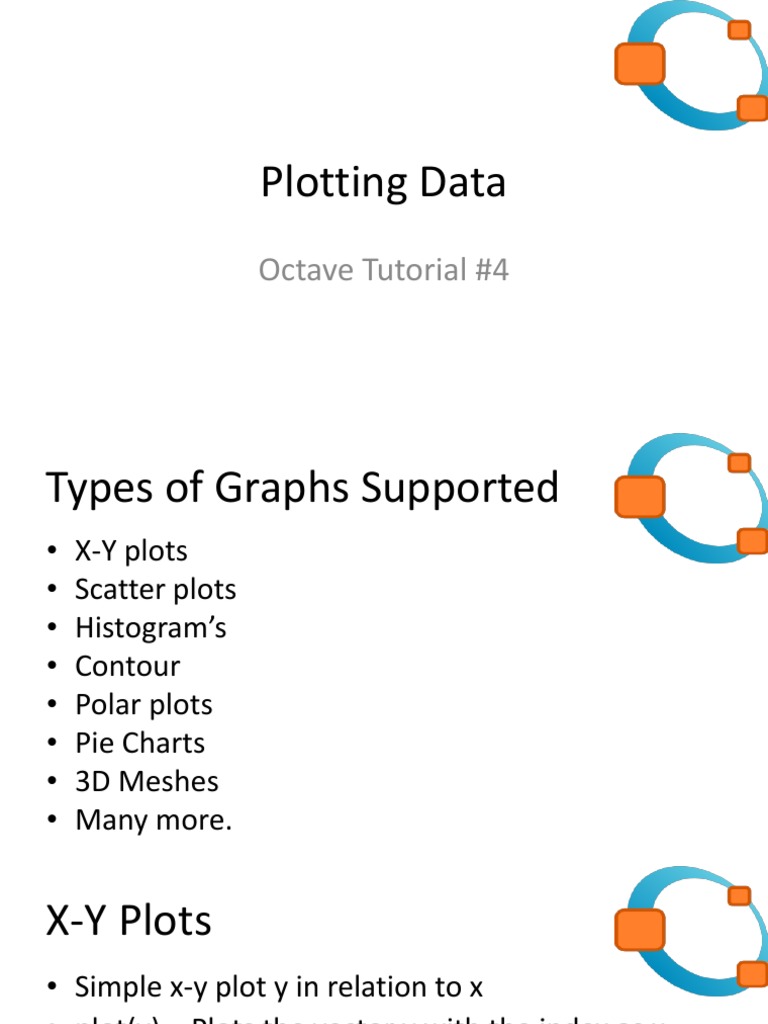This screenshot has height=1024, width=768.
Task: Click the large X-Y Plots slide heading
Action: [129, 921]
